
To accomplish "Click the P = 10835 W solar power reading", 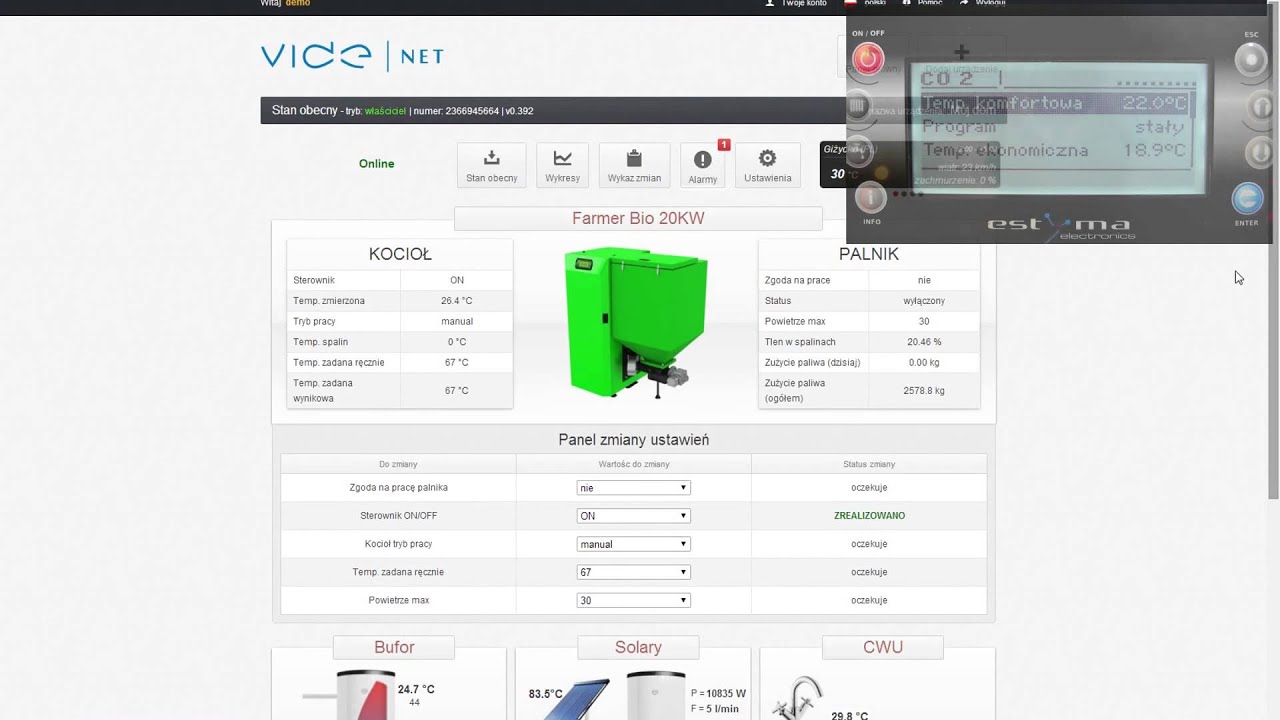I will [718, 693].
